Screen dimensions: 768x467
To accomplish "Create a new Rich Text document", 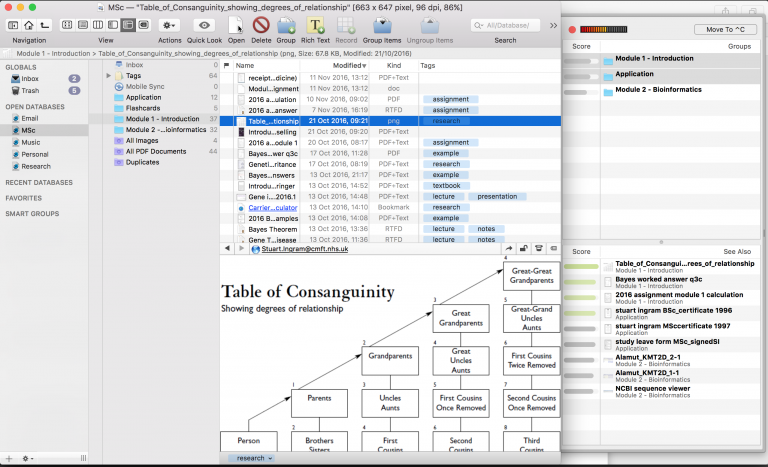I will click(x=315, y=25).
